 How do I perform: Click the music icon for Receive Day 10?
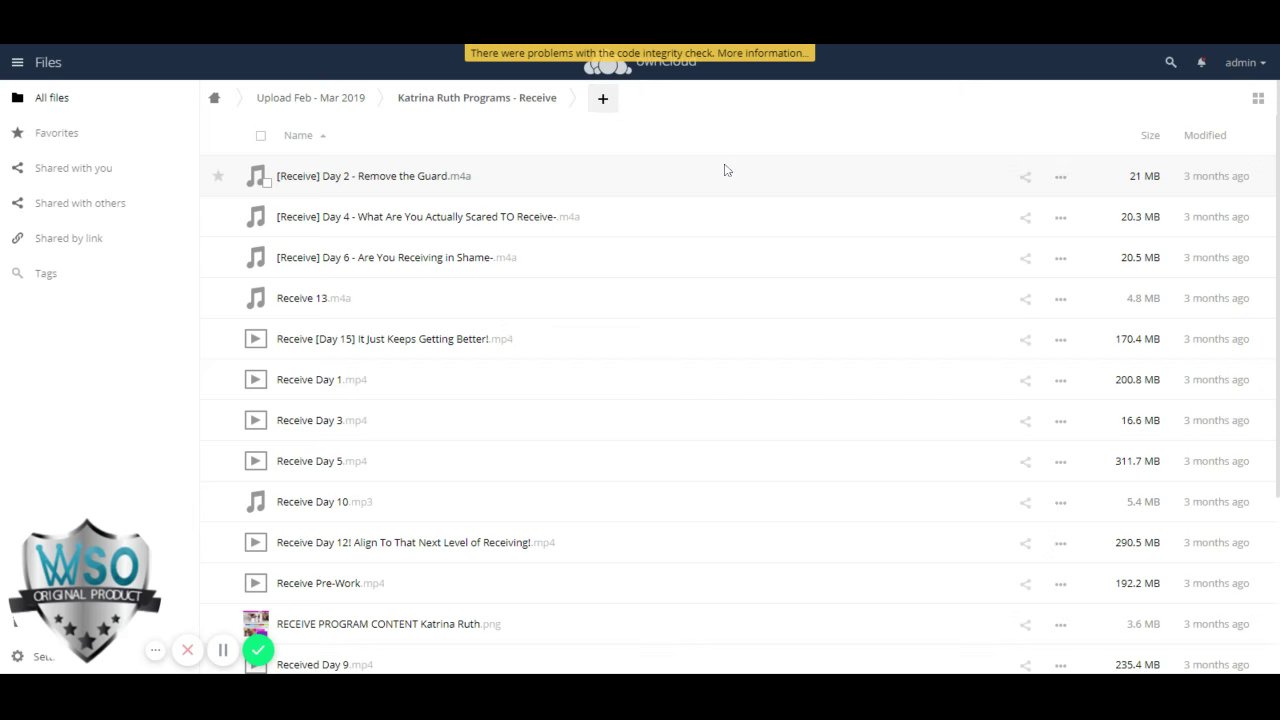tap(256, 502)
